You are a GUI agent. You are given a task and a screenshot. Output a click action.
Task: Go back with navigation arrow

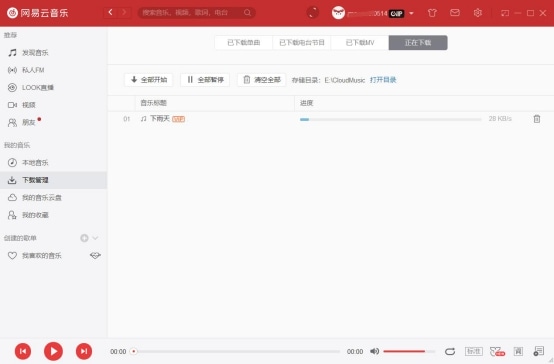(110, 12)
